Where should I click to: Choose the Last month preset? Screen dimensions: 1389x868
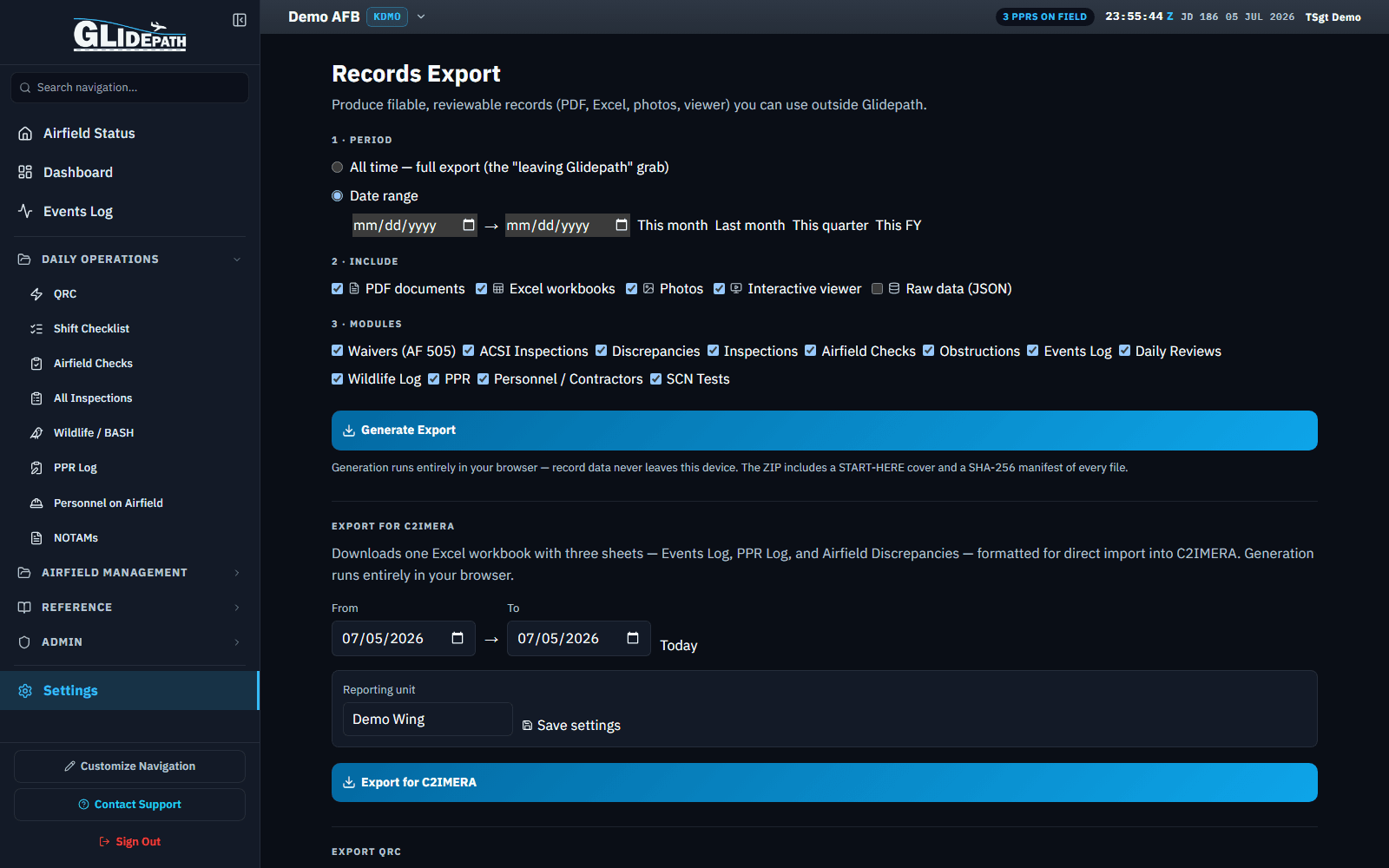(x=750, y=226)
